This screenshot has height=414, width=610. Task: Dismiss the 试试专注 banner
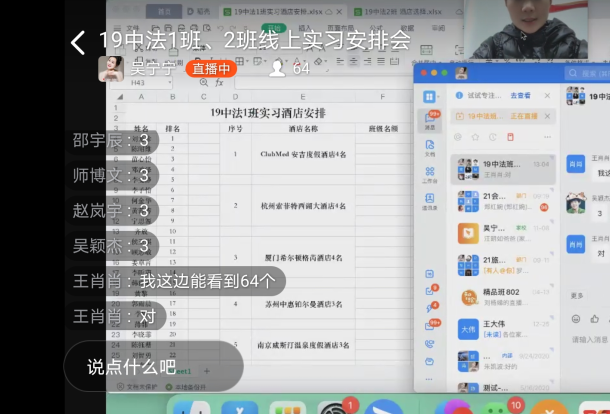tap(547, 95)
